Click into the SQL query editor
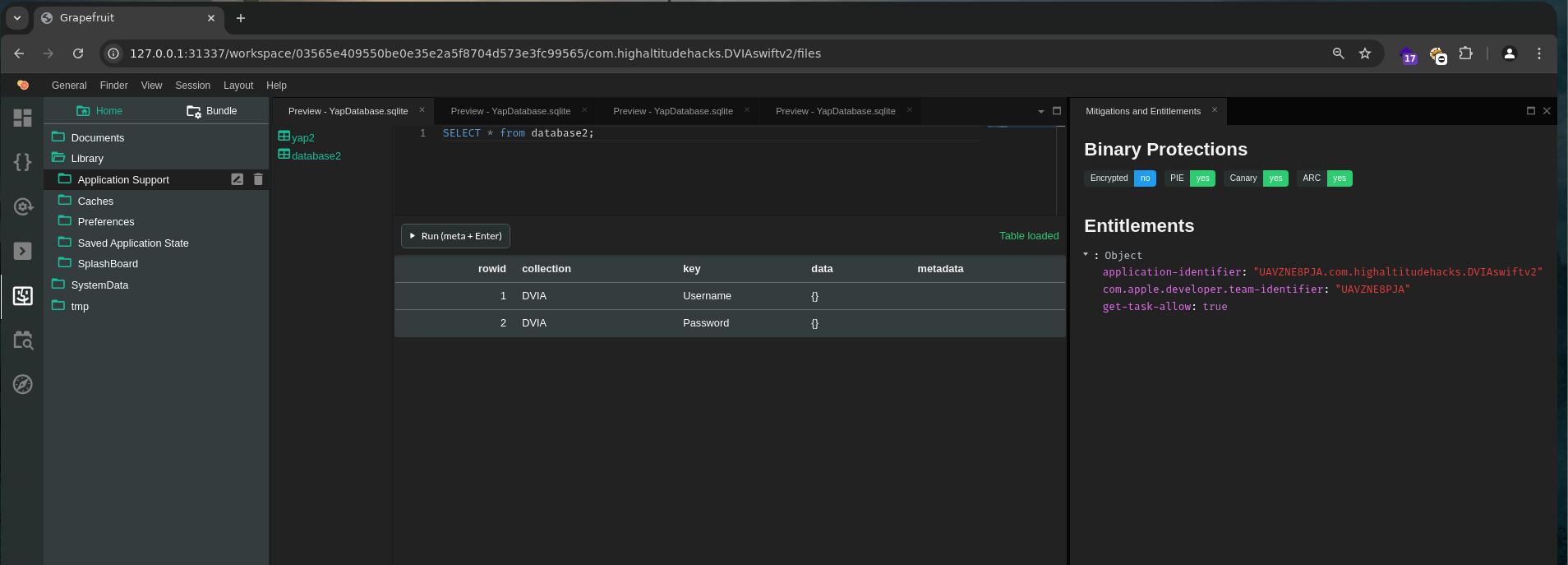The image size is (1568, 565). tap(711, 170)
